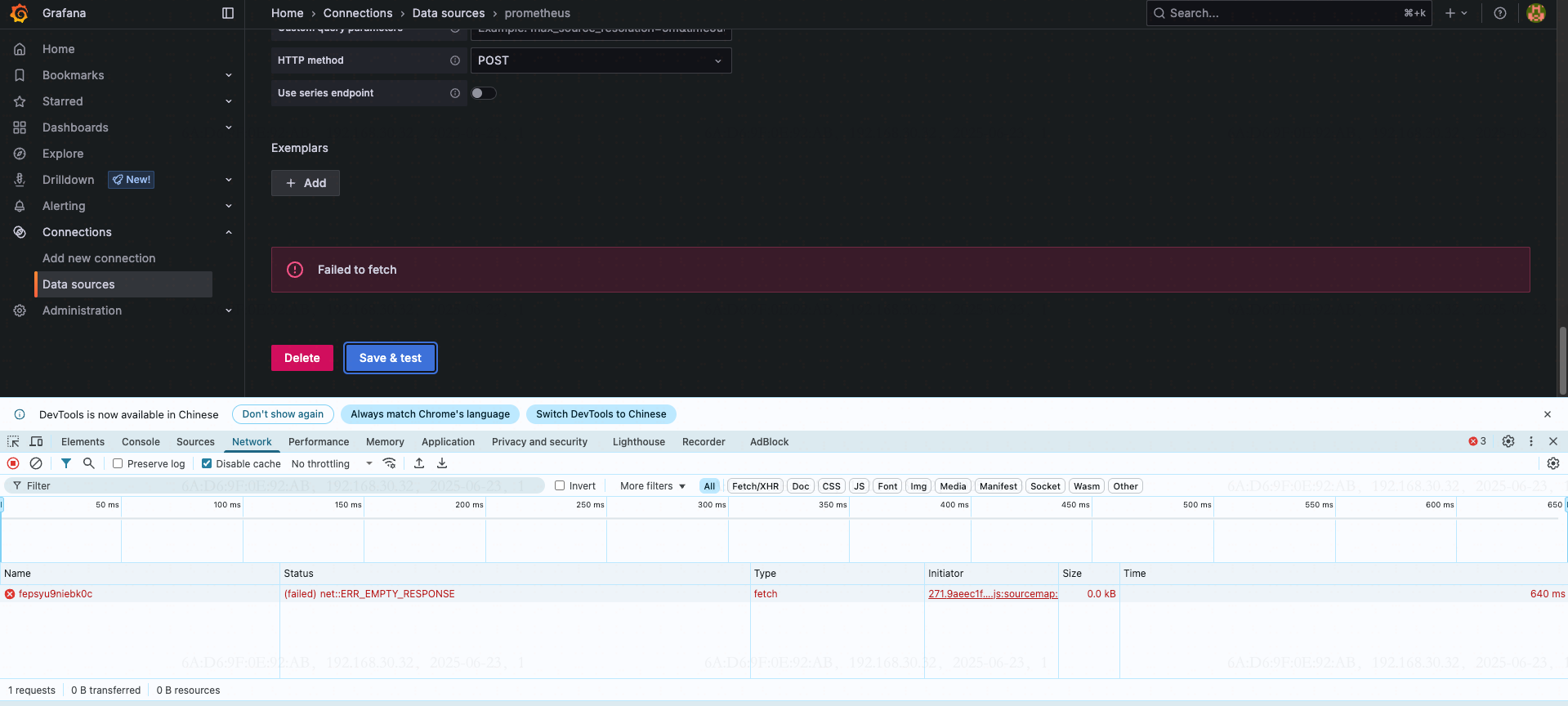Click the Save & test button

391,358
